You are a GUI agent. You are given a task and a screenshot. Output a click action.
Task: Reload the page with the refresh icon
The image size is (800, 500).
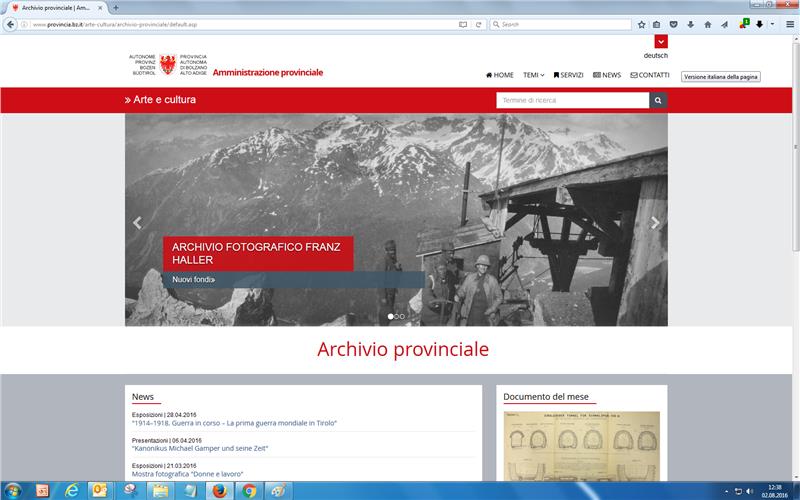(479, 24)
